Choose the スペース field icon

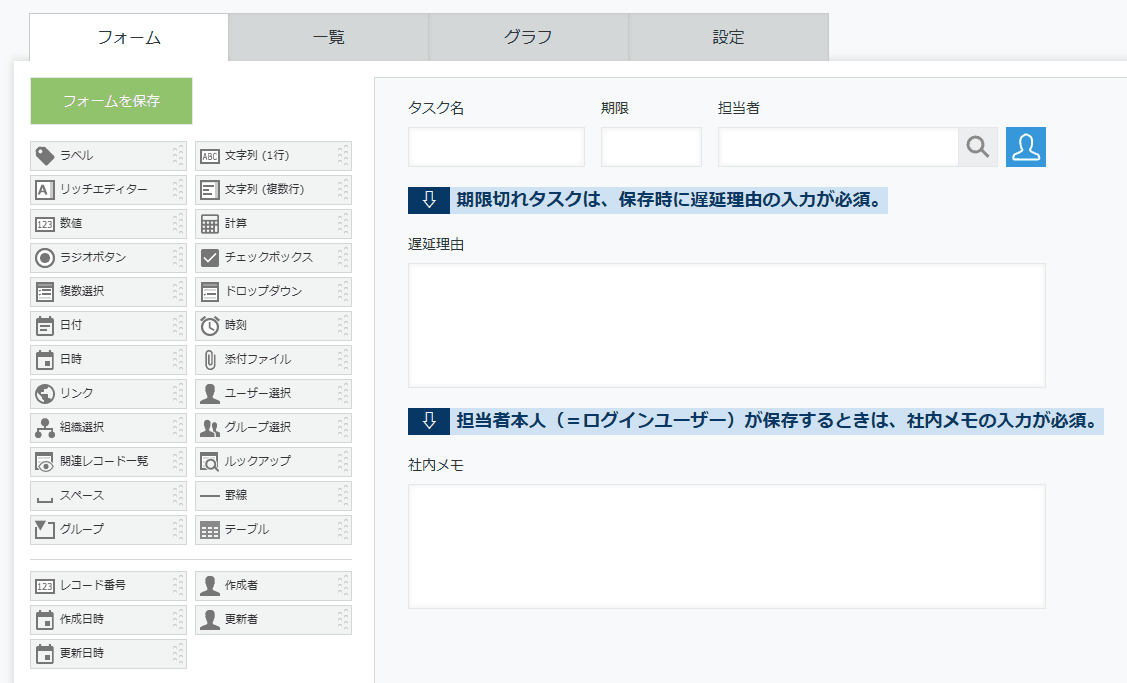click(x=45, y=498)
